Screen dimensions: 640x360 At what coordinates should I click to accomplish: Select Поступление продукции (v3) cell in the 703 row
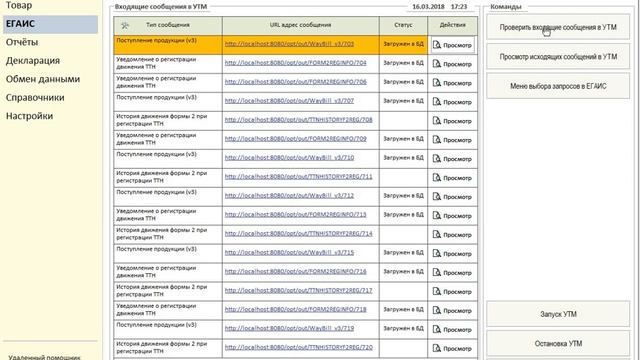(x=168, y=45)
